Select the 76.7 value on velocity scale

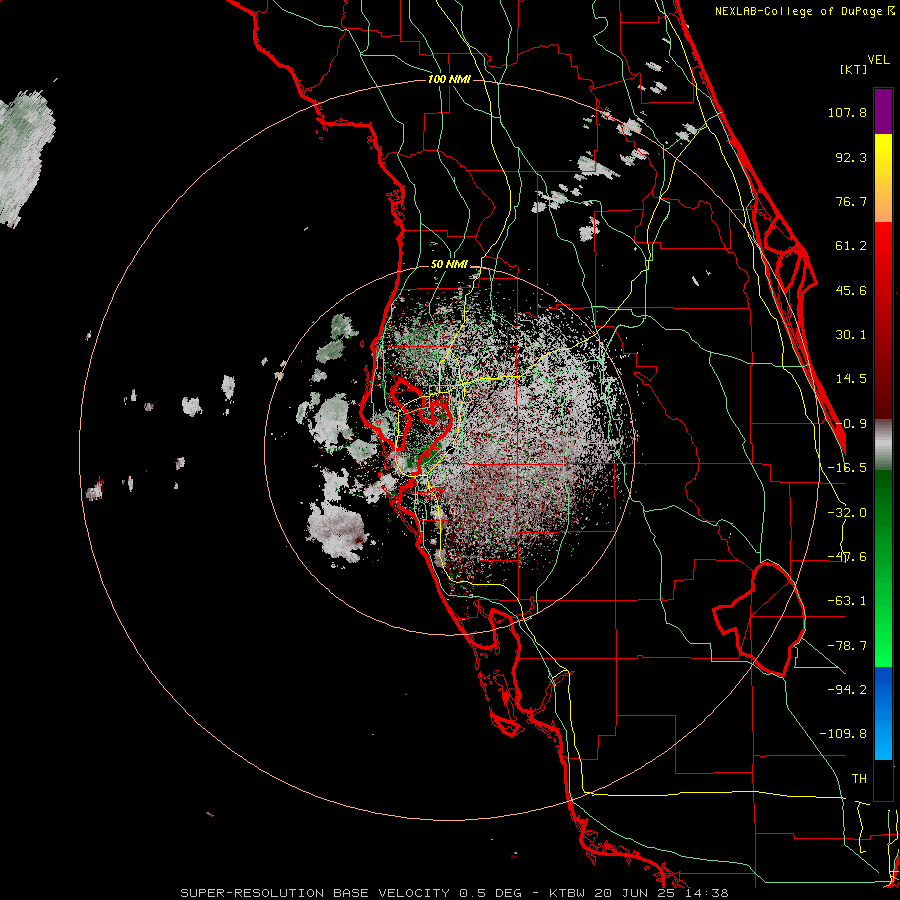pyautogui.click(x=851, y=201)
